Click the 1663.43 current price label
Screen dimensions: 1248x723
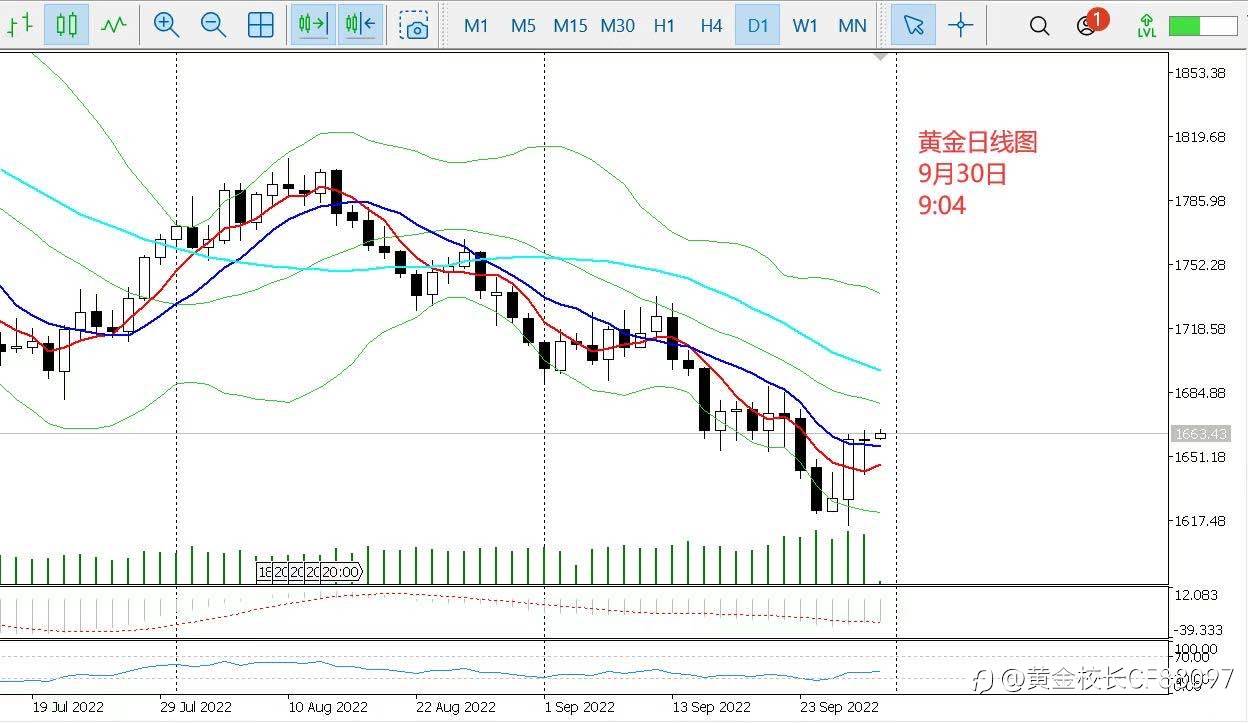[x=1200, y=434]
